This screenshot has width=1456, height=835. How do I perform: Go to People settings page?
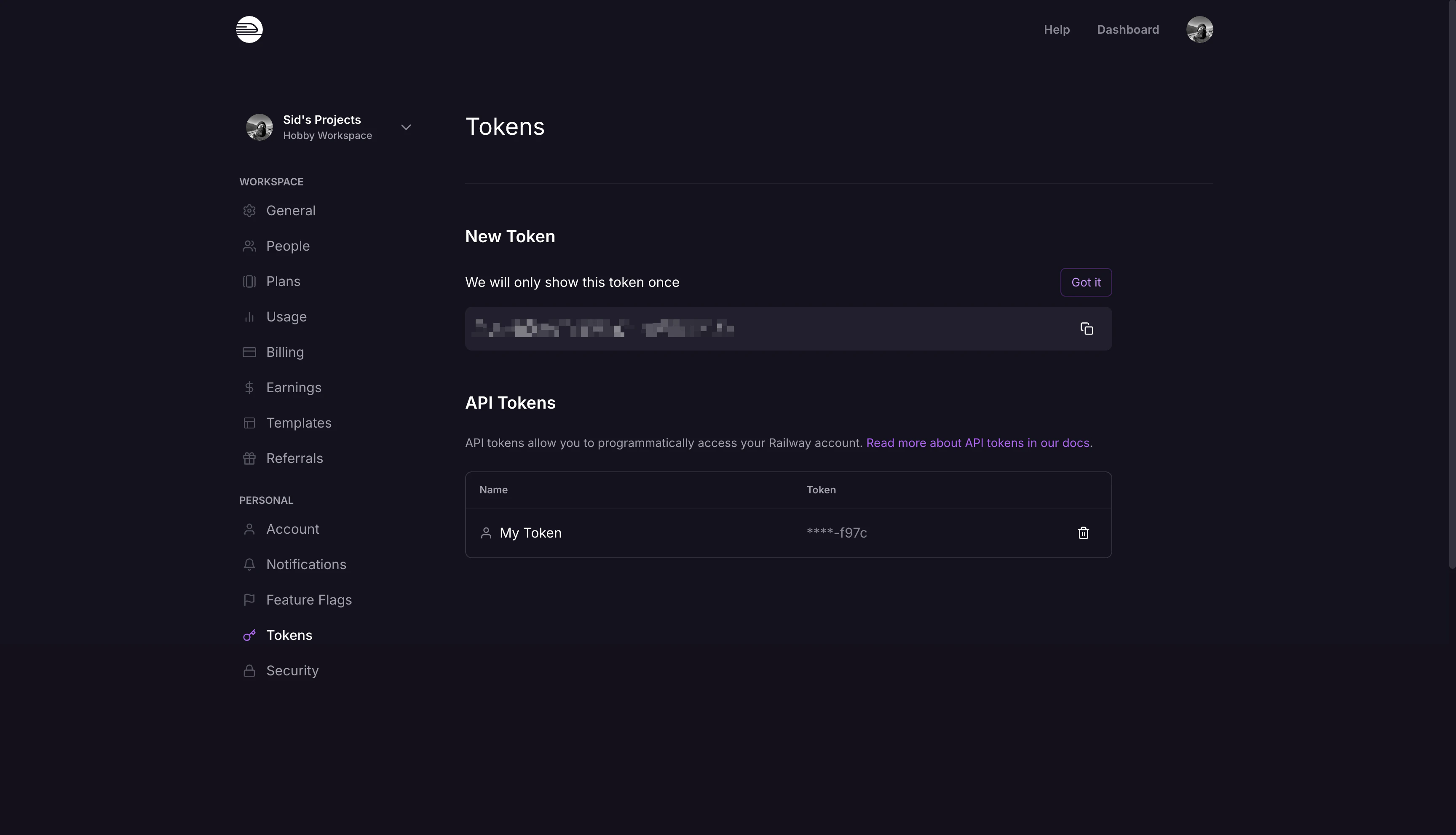[288, 246]
